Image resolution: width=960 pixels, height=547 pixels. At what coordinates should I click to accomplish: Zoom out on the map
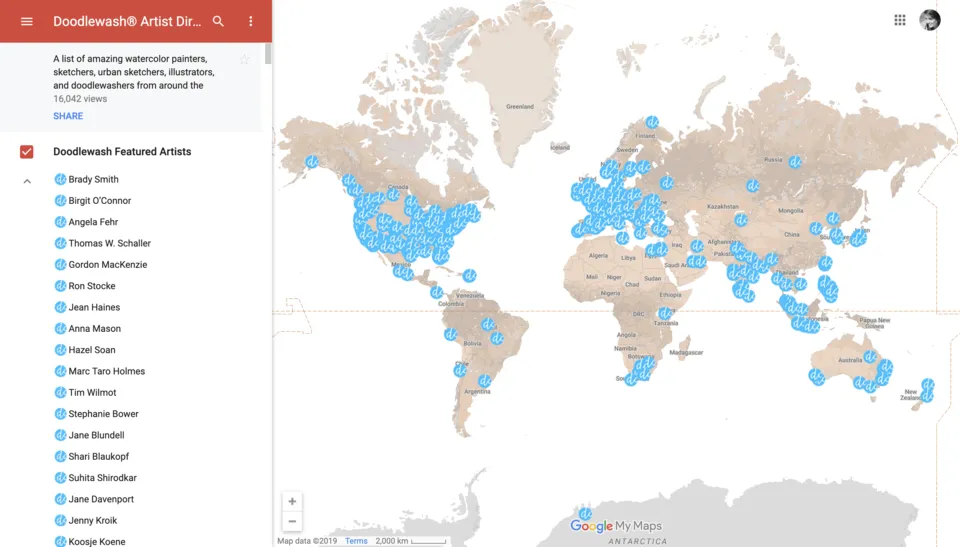(292, 521)
